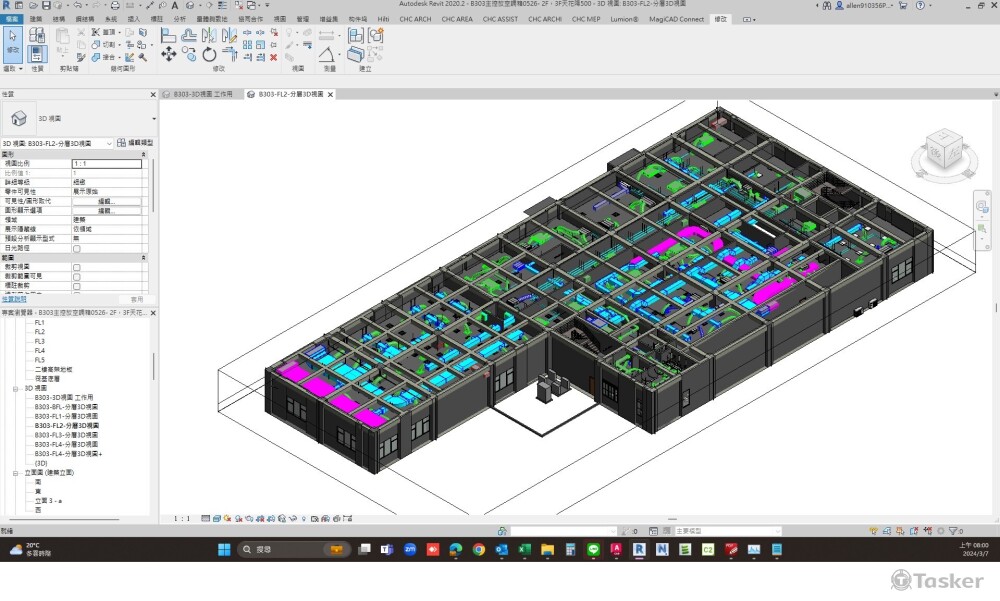Click the 視圖比例 1:1 input field
Screen dimensions: 1000x601
click(x=106, y=163)
